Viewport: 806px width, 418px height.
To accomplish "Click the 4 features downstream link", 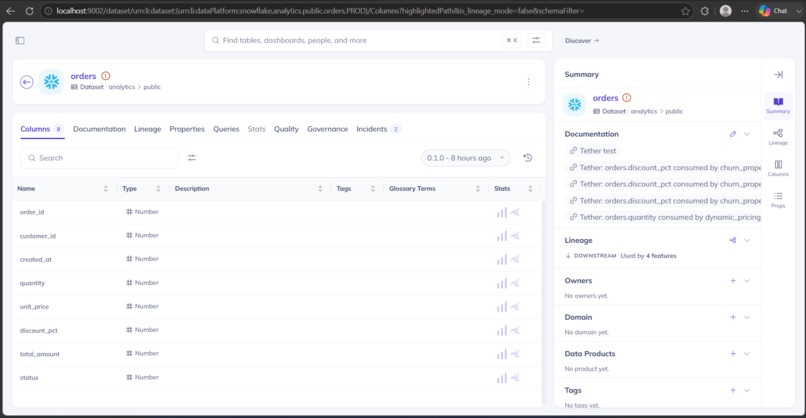I will pos(661,256).
